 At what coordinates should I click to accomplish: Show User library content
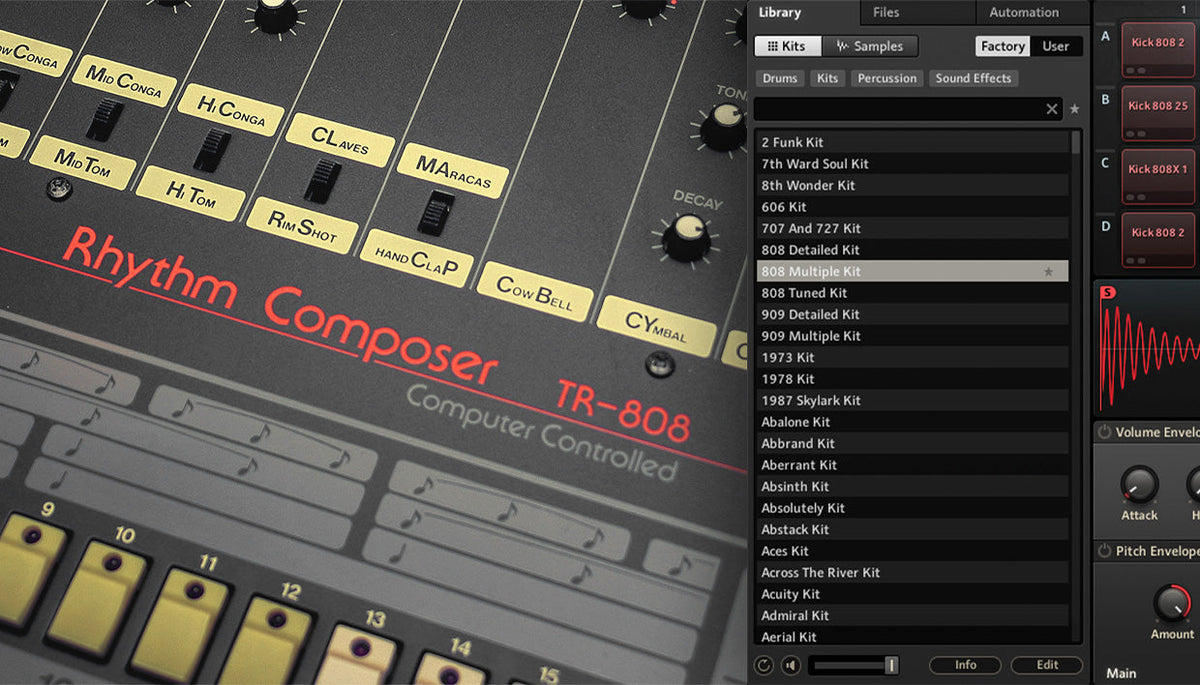coord(1056,46)
